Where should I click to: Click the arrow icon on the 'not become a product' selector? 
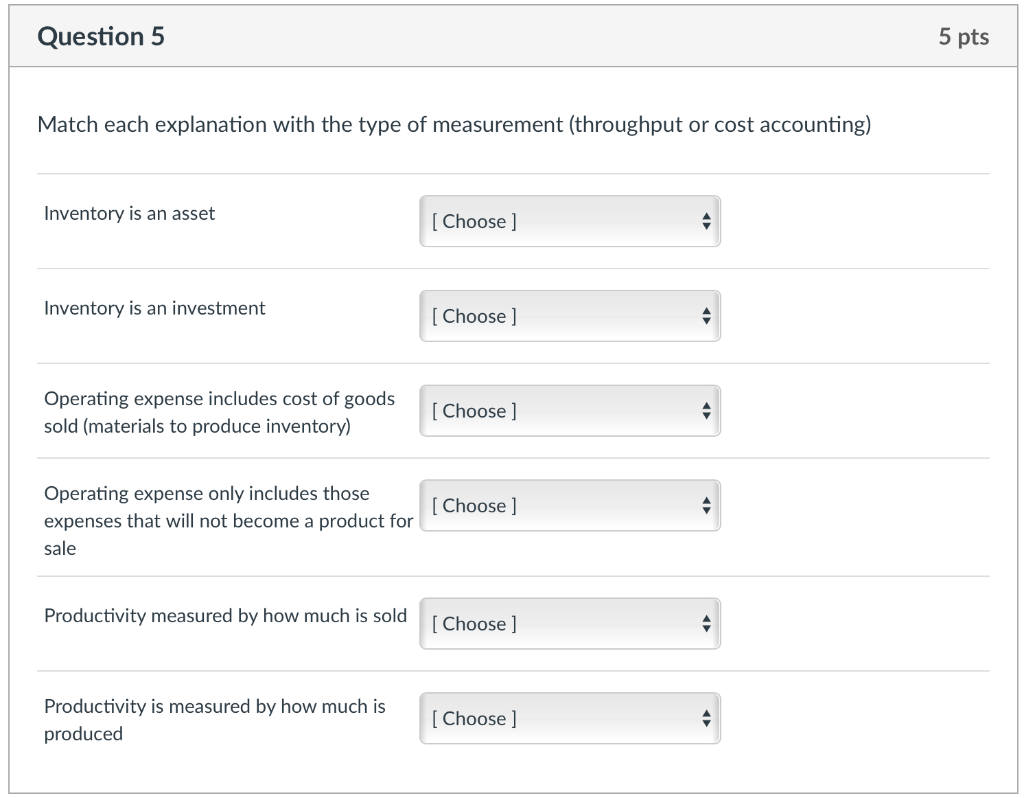[706, 506]
